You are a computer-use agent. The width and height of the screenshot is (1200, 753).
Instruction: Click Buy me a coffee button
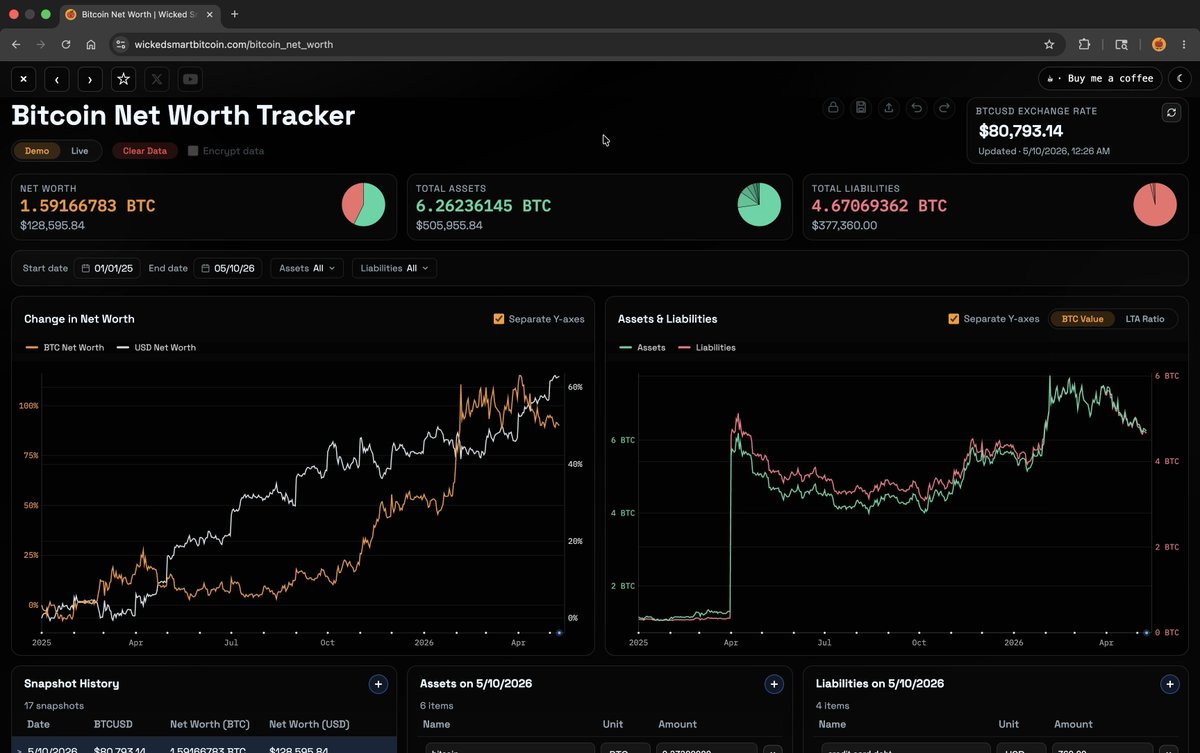1101,78
